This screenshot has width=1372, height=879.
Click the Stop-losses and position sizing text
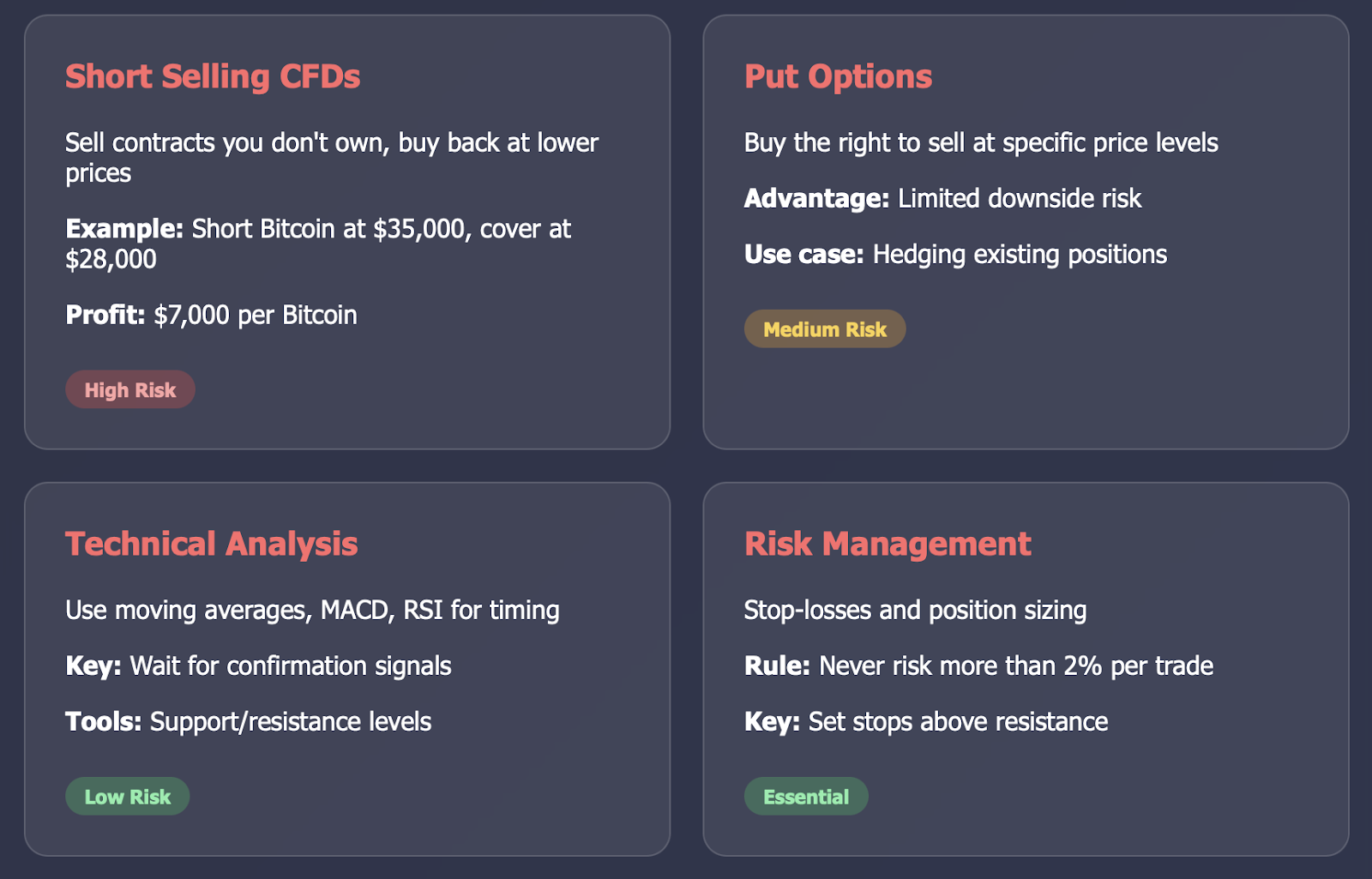coord(915,610)
